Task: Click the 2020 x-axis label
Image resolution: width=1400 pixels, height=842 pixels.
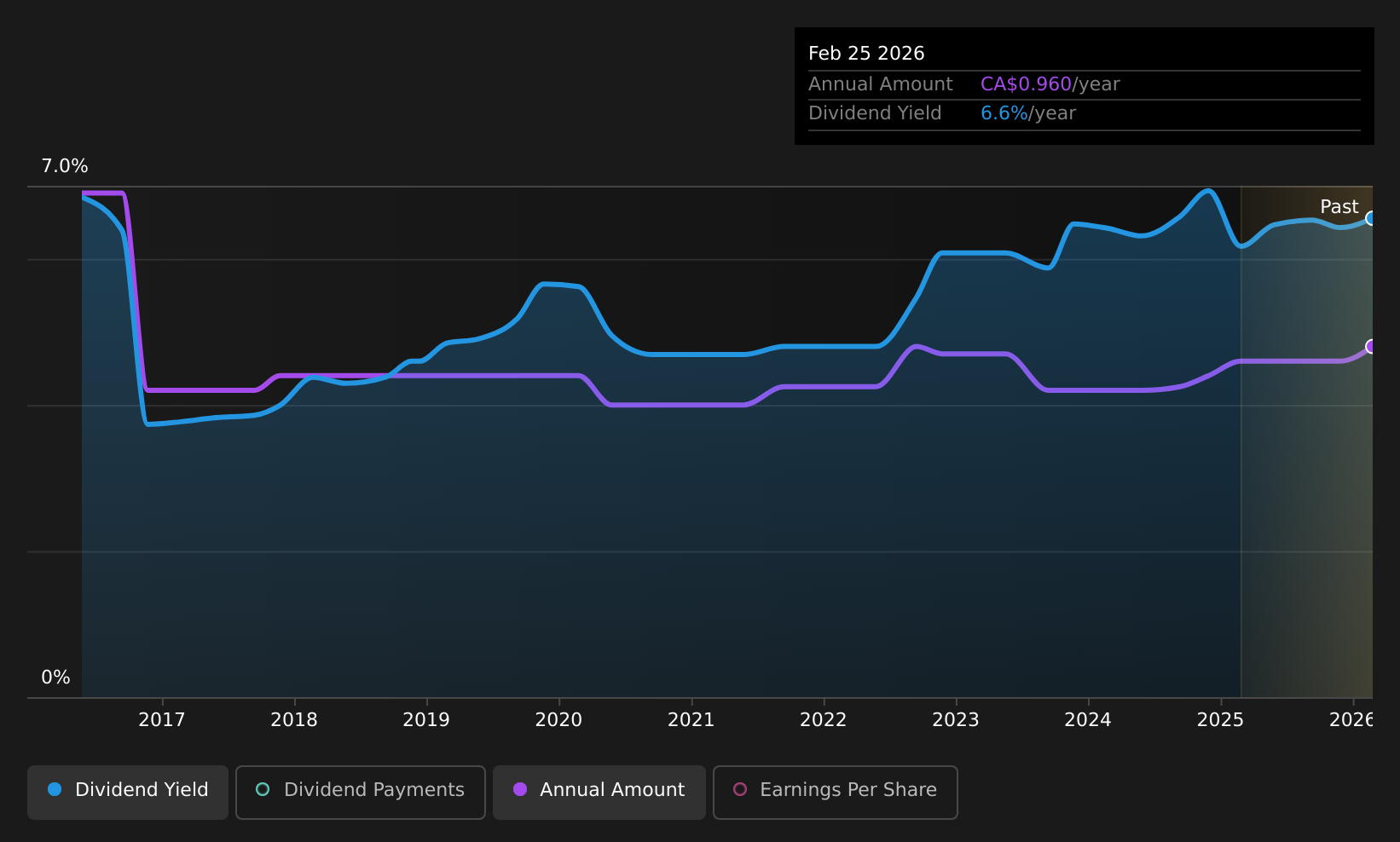Action: click(558, 720)
